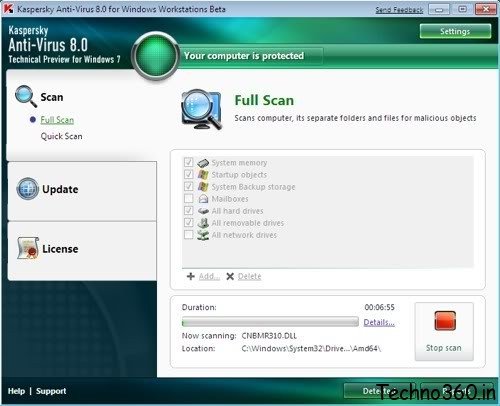Enable the Mailboxes checkbox
Image resolution: width=500 pixels, height=406 pixels.
188,198
